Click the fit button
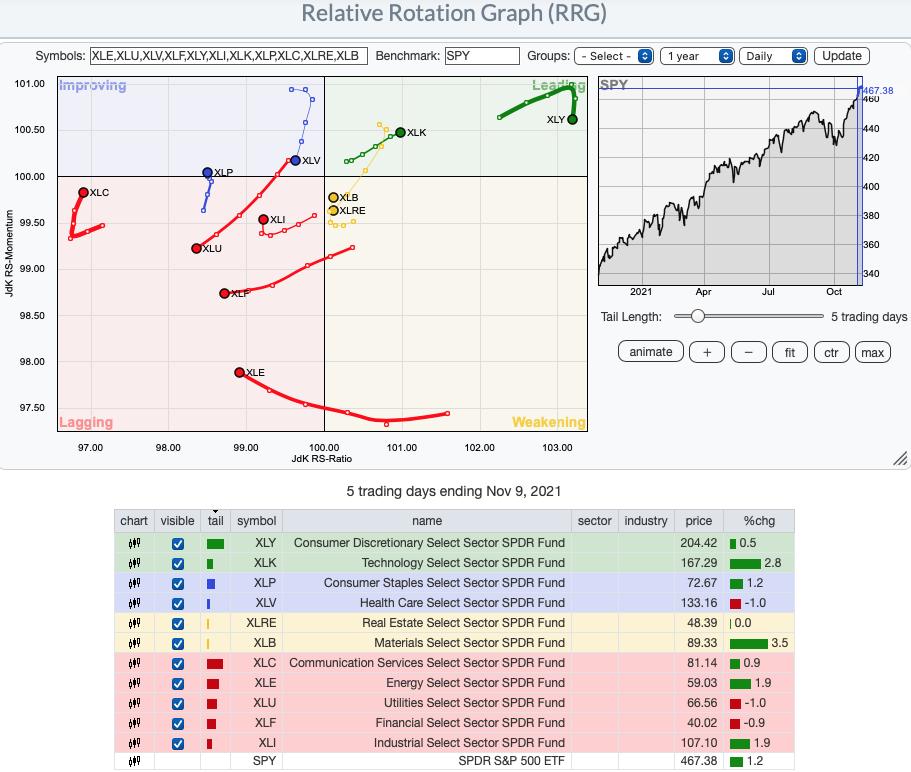 790,352
